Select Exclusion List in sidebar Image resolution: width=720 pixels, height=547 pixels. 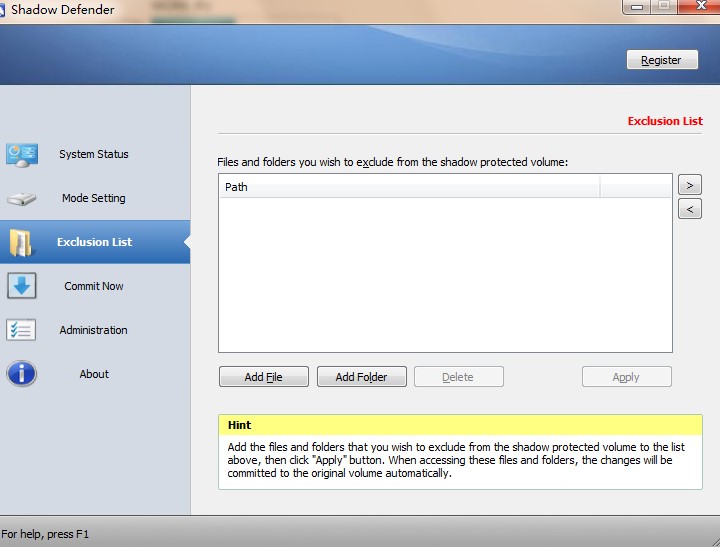click(x=94, y=242)
